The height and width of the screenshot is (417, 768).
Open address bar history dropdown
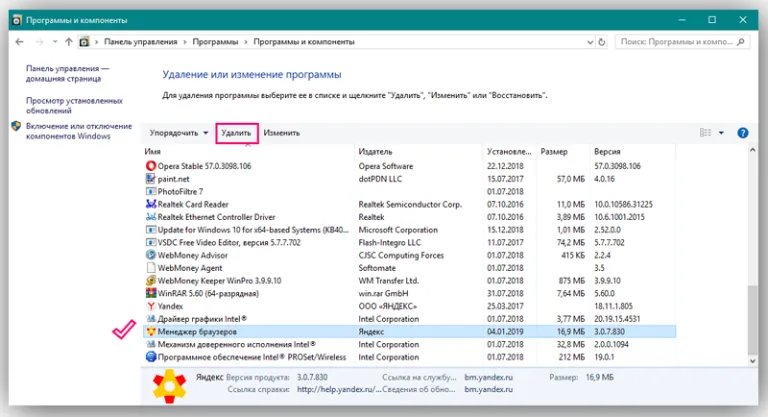pos(590,42)
